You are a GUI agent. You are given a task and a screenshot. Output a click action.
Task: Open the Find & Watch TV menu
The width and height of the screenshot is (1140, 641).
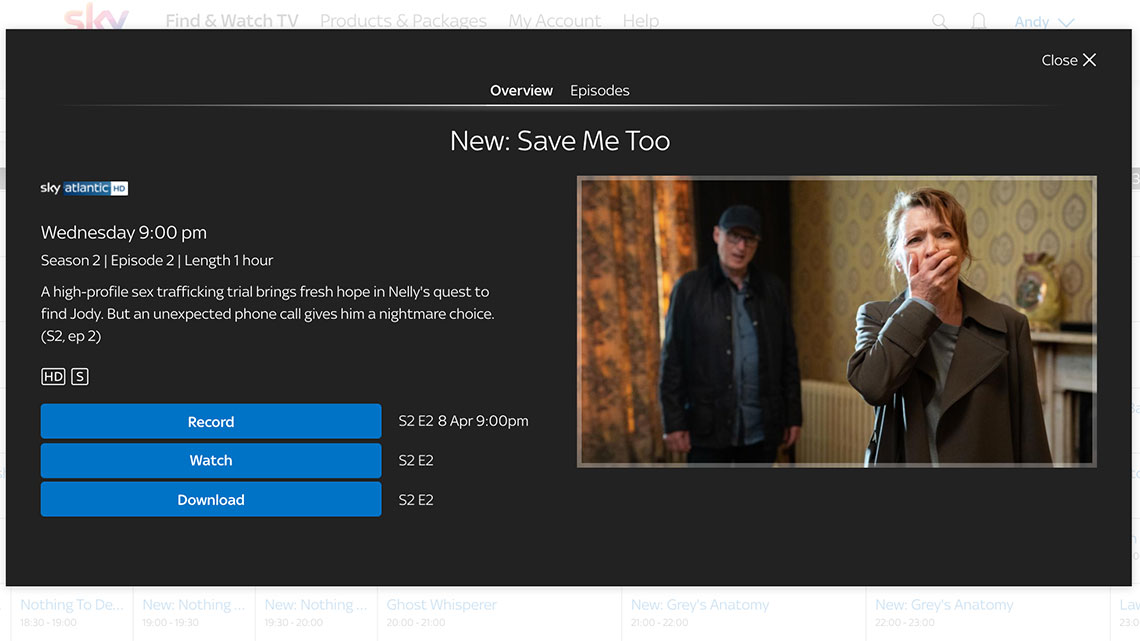click(232, 20)
